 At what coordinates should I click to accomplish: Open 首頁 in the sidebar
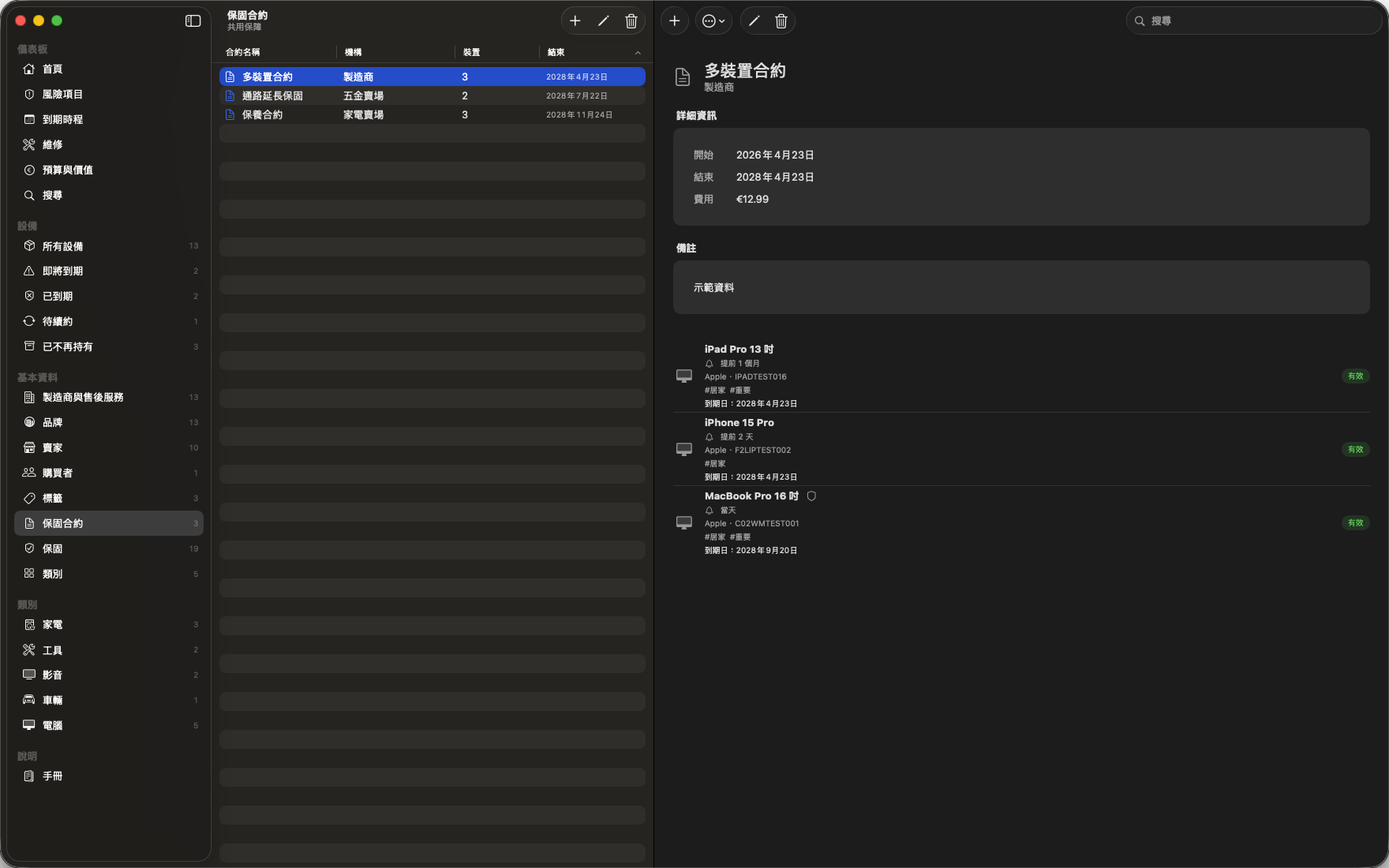tap(109, 69)
